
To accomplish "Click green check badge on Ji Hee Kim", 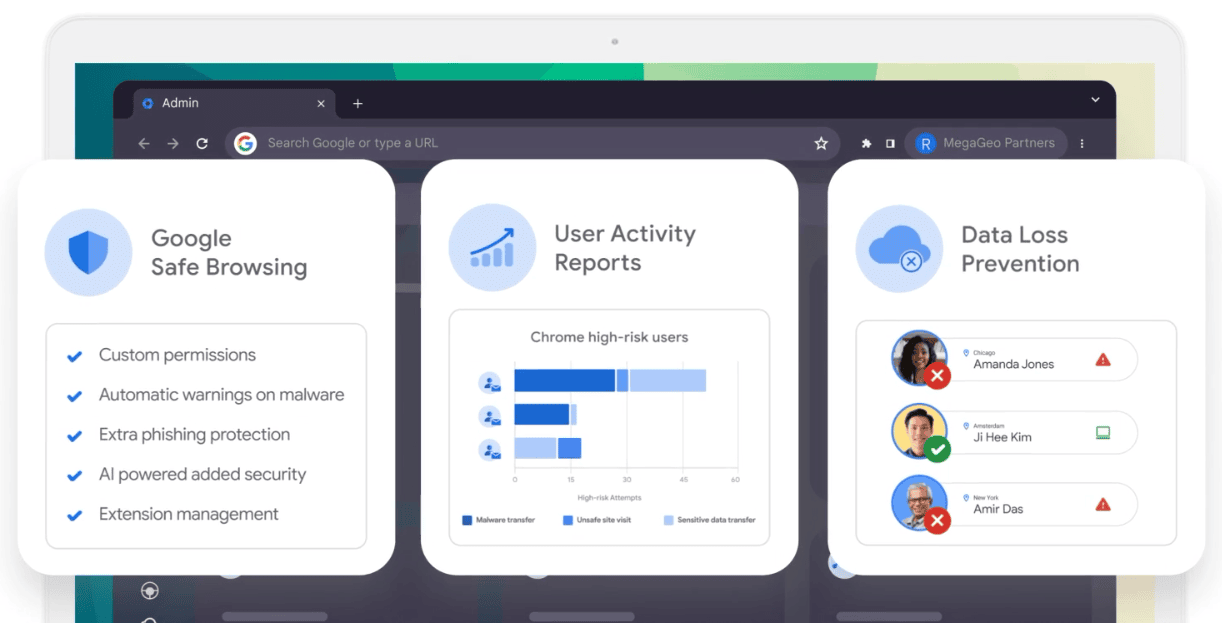I will (x=937, y=449).
